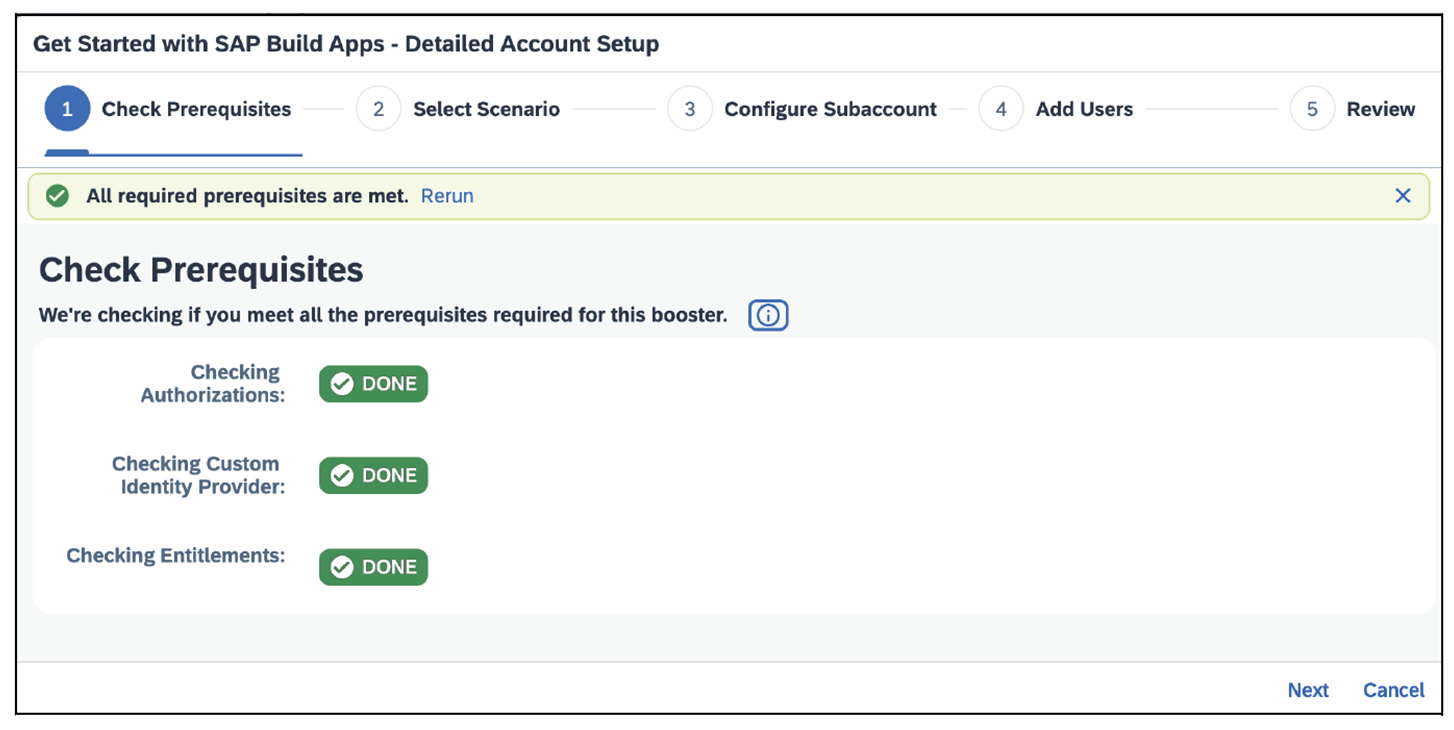Viewport: 1454px width, 730px height.
Task: Click the green checkmark on the prerequisites banner
Action: pyautogui.click(x=57, y=196)
